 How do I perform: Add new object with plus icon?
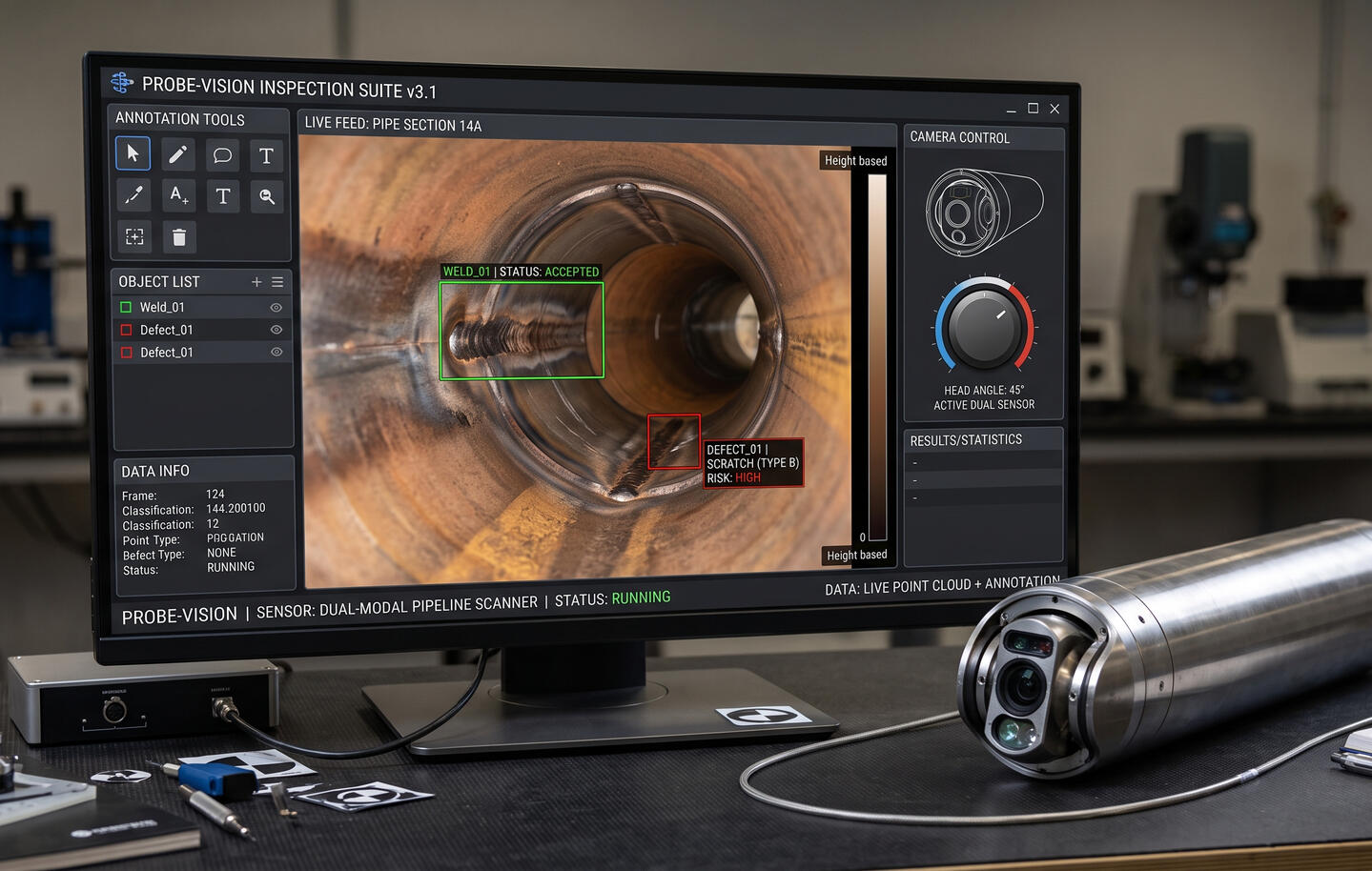(256, 282)
